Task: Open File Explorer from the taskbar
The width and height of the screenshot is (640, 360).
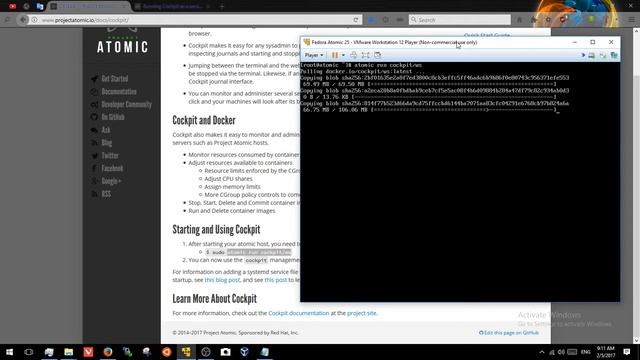Action: 68,352
